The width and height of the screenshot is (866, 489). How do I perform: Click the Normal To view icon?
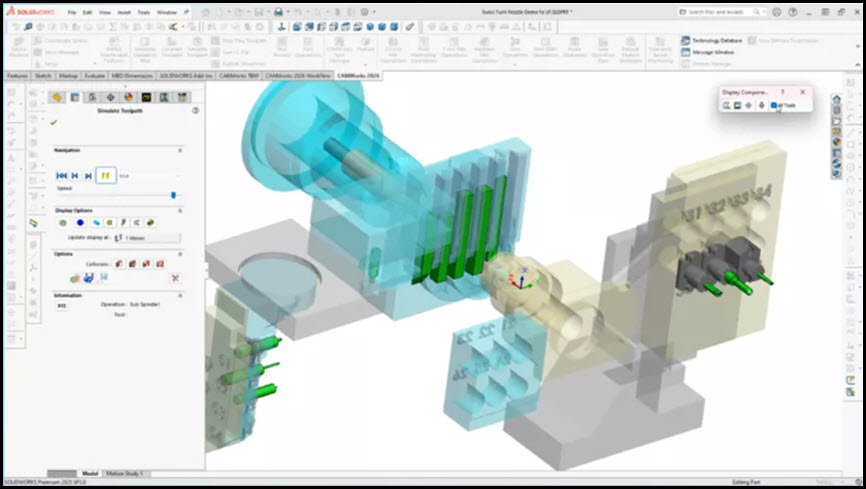tap(282, 27)
